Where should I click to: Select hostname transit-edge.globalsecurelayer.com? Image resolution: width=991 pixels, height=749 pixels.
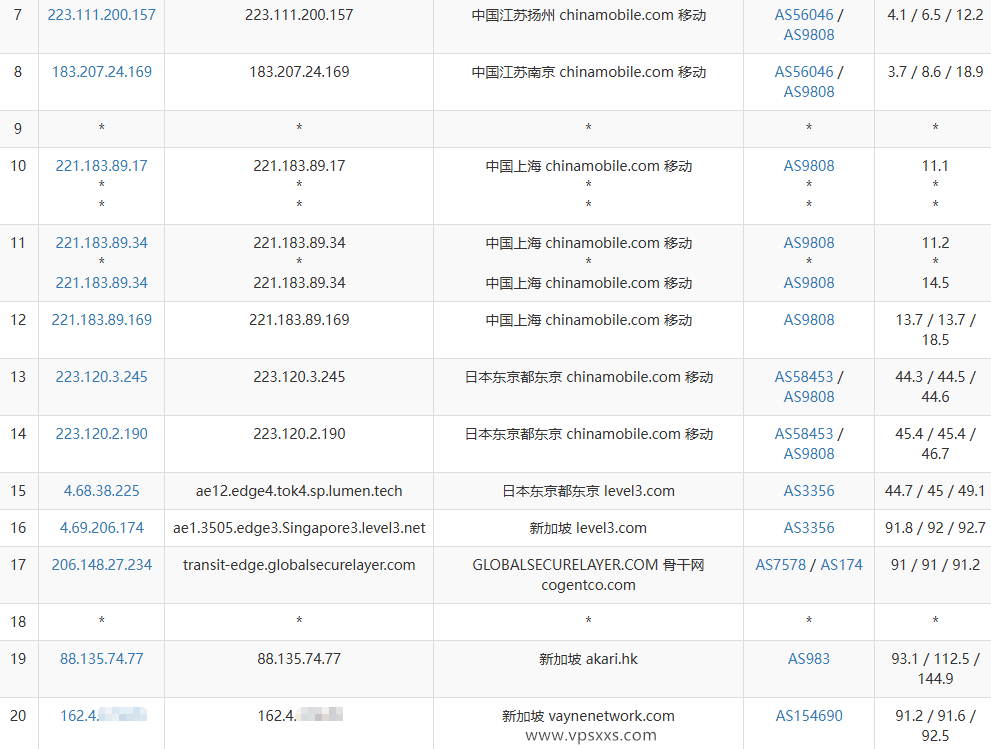click(299, 564)
